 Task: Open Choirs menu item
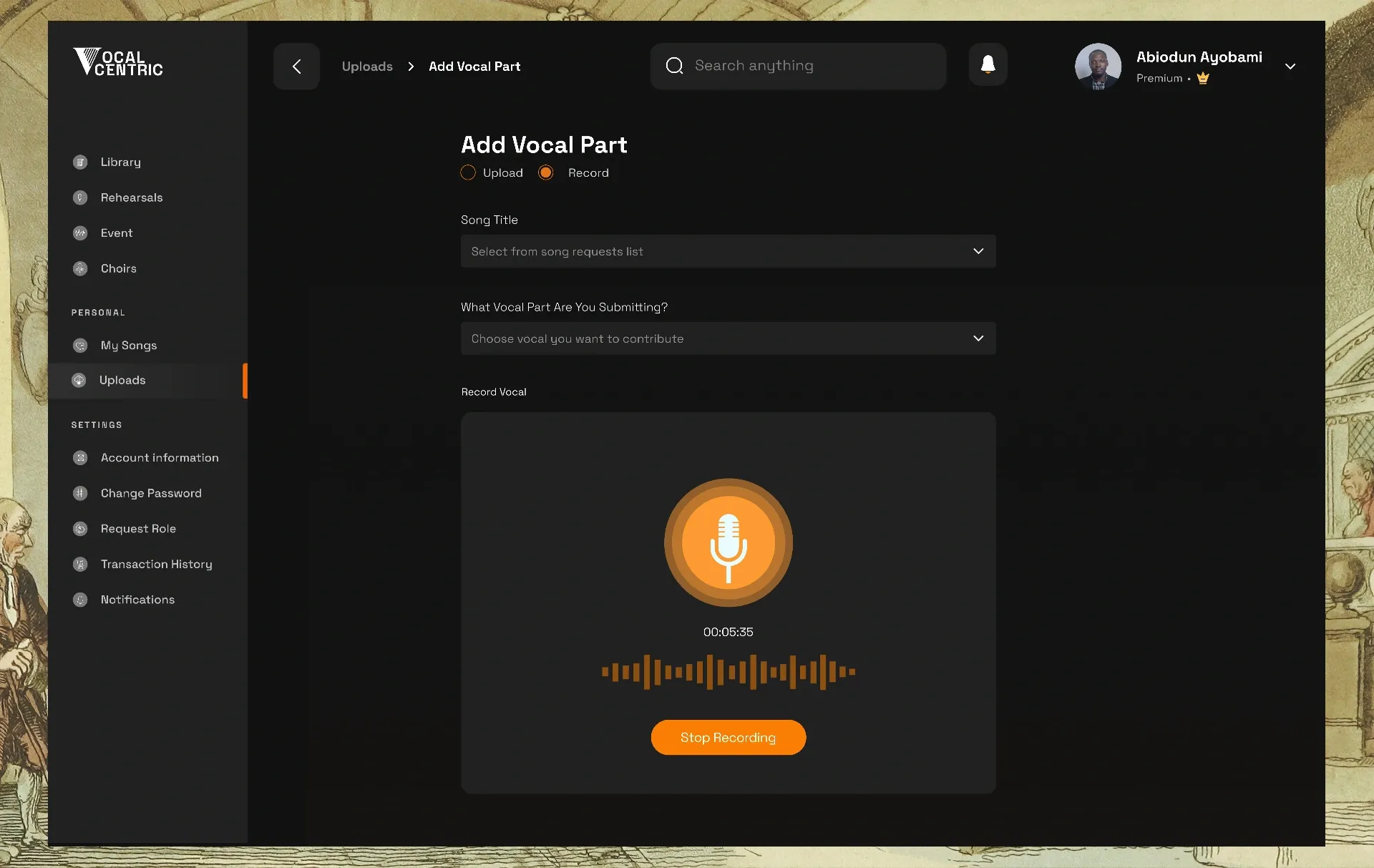tap(119, 269)
